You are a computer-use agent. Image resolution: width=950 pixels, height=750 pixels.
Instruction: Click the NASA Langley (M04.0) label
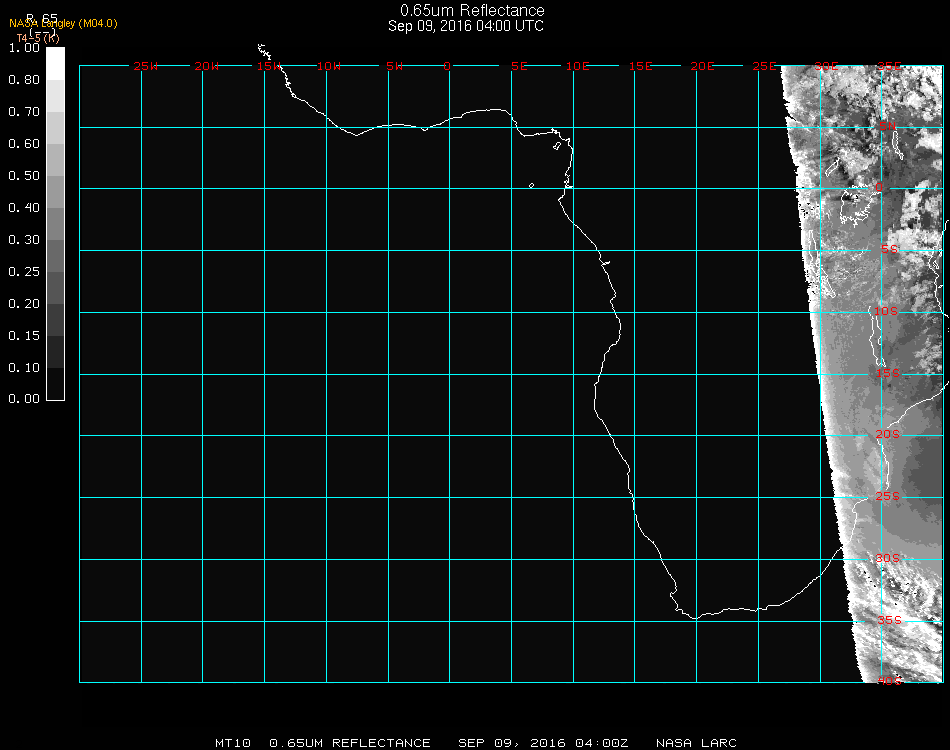pyautogui.click(x=63, y=24)
